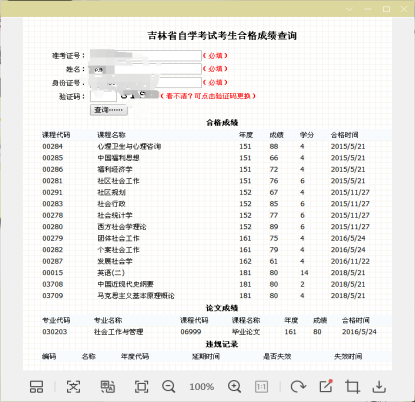The height and width of the screenshot is (402, 415).
Task: Select course name 福利经济学
Action: click(115, 169)
